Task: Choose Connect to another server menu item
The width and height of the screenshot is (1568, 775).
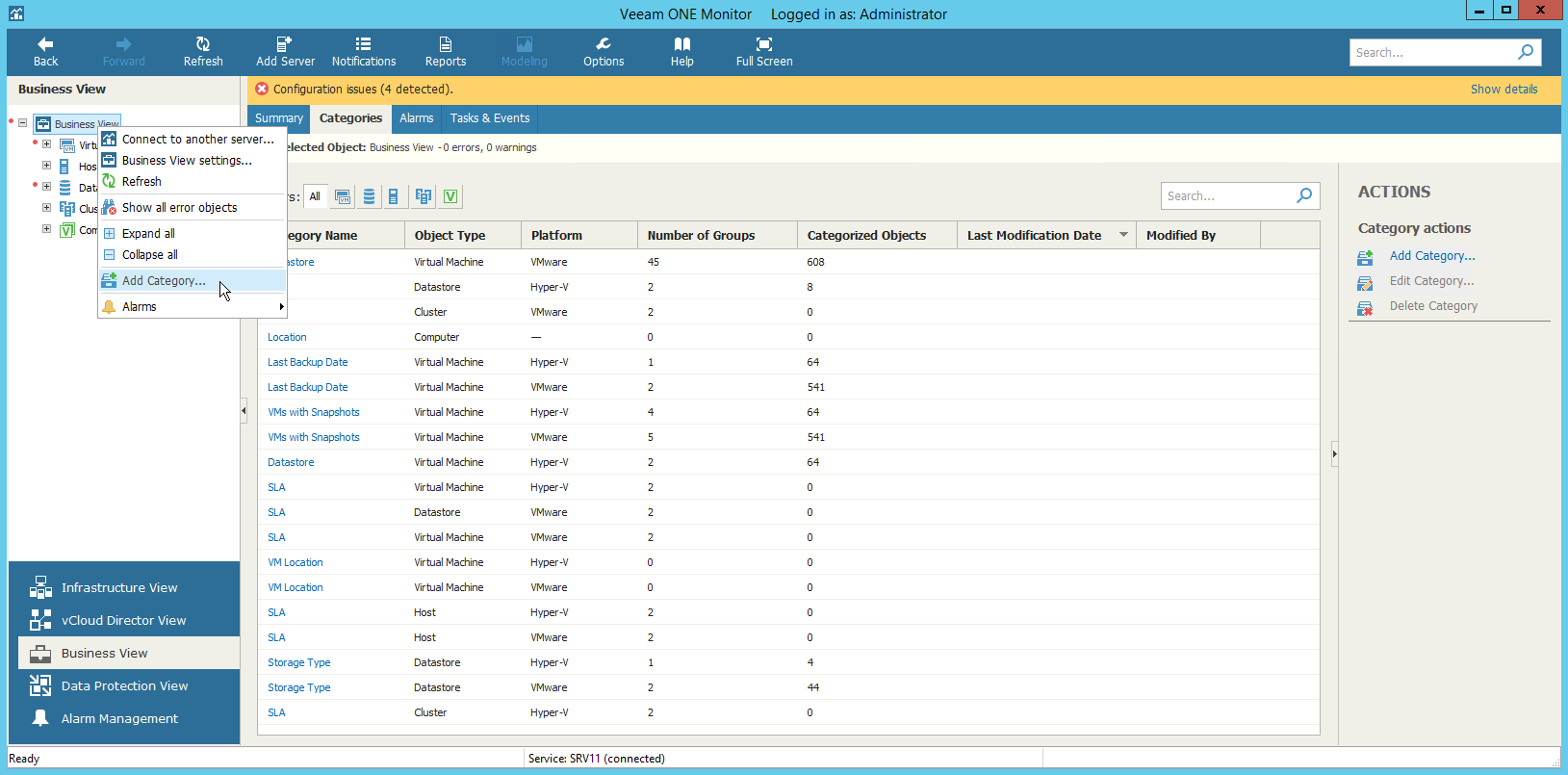Action: coord(193,140)
